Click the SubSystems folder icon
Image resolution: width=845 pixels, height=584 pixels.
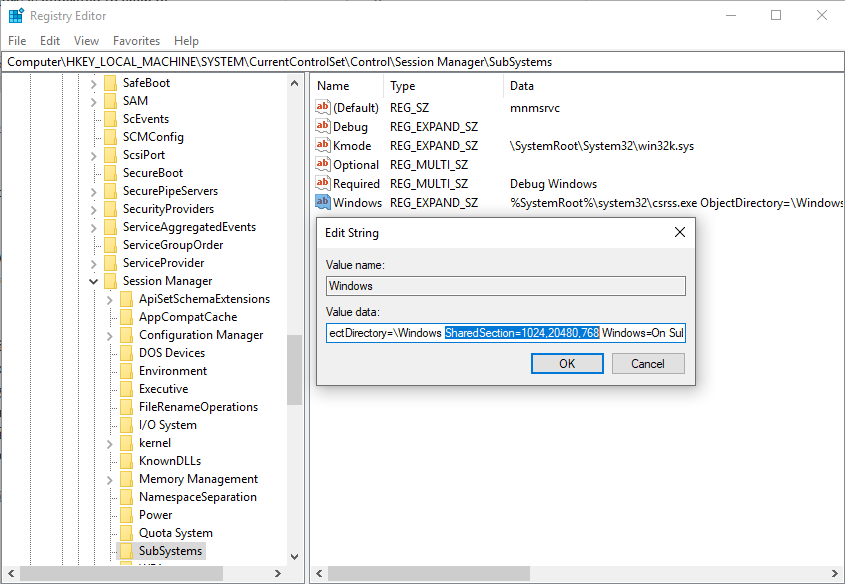point(126,551)
